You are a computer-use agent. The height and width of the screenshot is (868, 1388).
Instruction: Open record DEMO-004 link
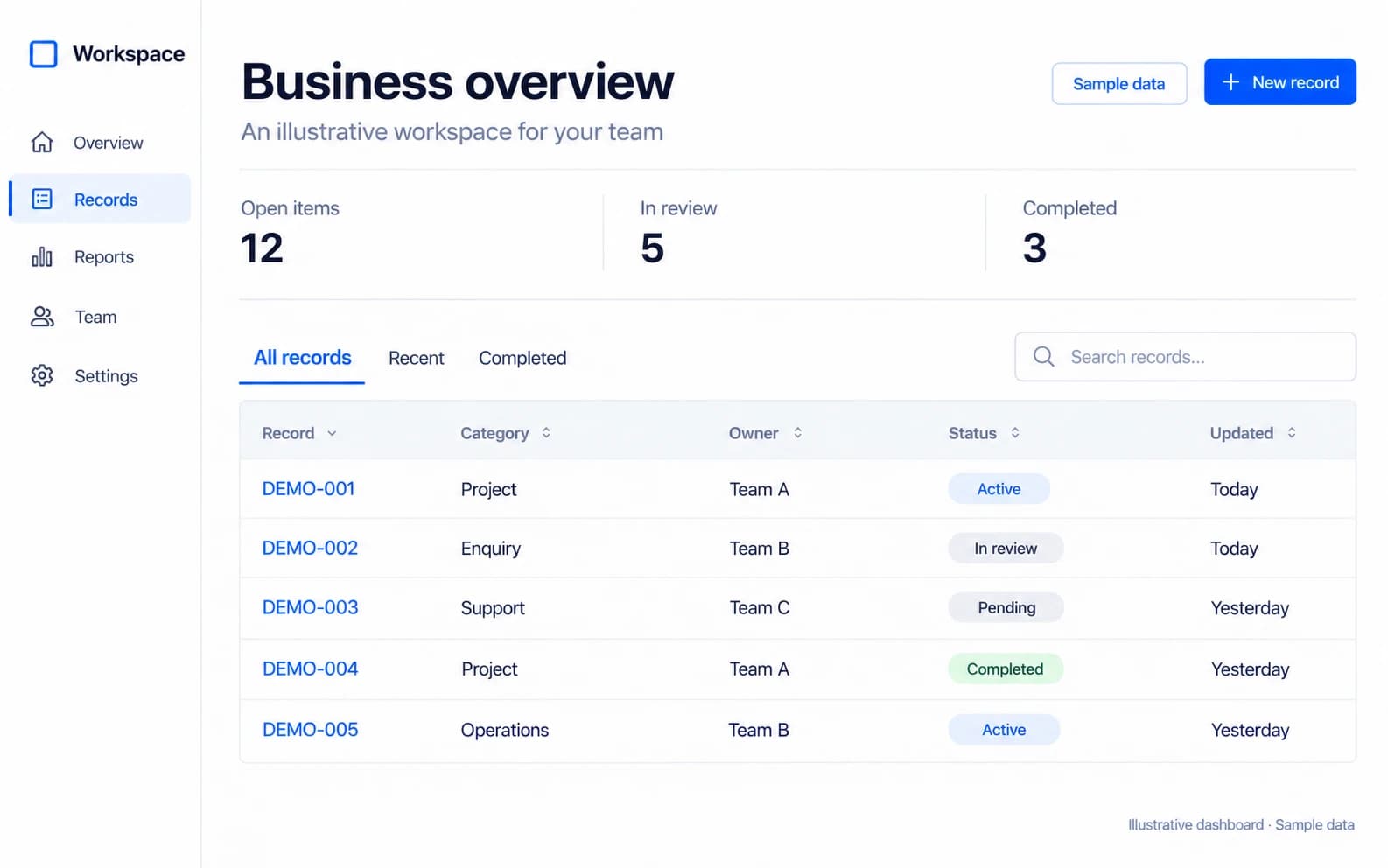pyautogui.click(x=310, y=668)
